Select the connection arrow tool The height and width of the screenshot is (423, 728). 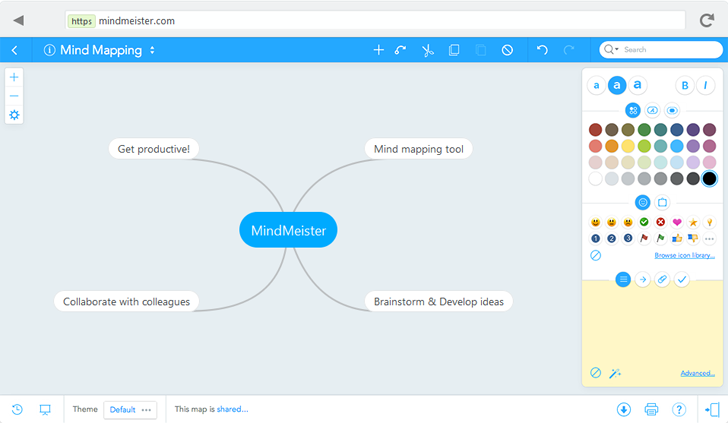400,50
